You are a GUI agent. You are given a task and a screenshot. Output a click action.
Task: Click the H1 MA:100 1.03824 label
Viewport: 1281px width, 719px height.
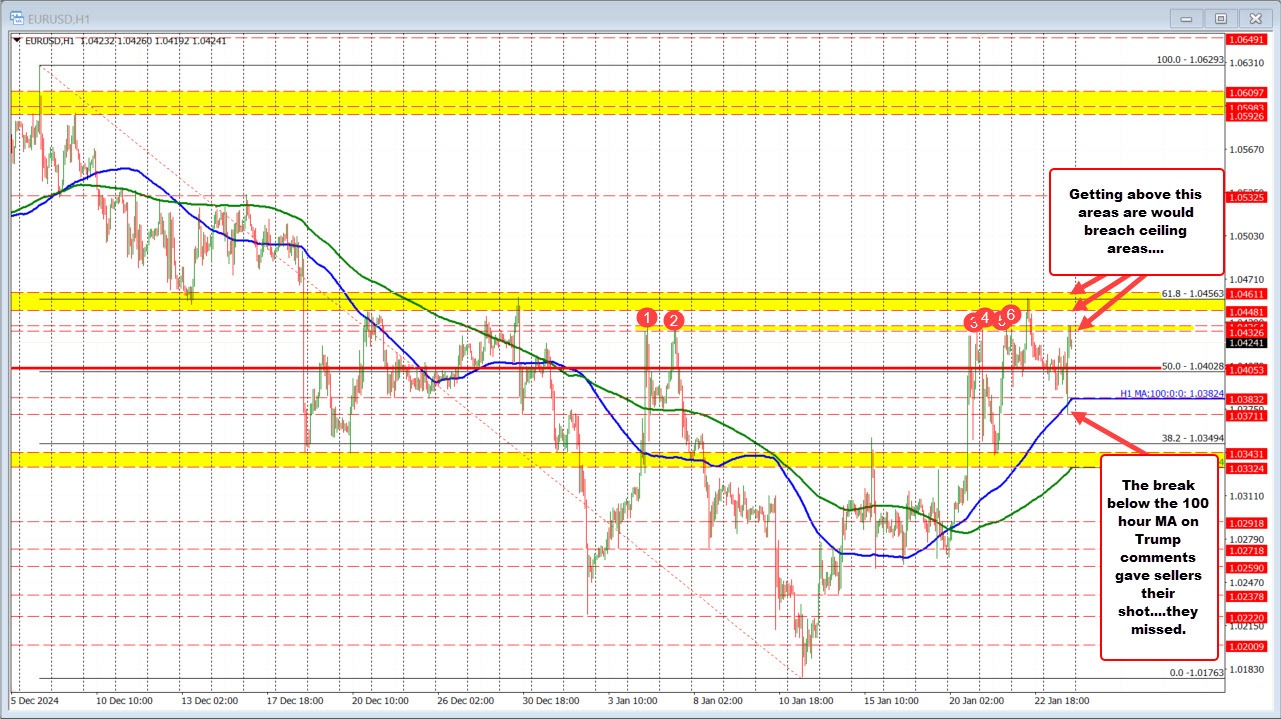click(x=1170, y=394)
